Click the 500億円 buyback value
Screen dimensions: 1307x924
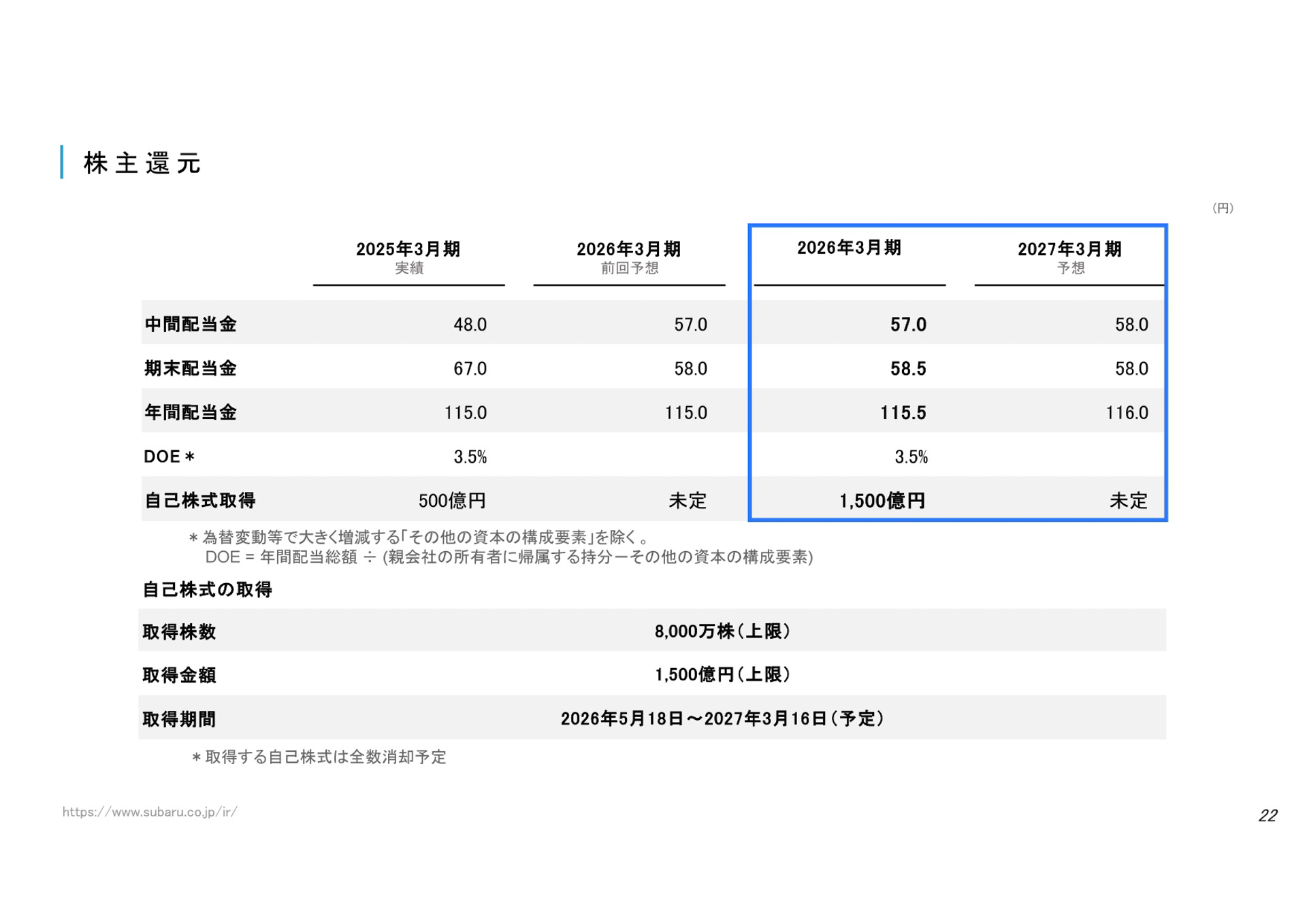coord(452,501)
